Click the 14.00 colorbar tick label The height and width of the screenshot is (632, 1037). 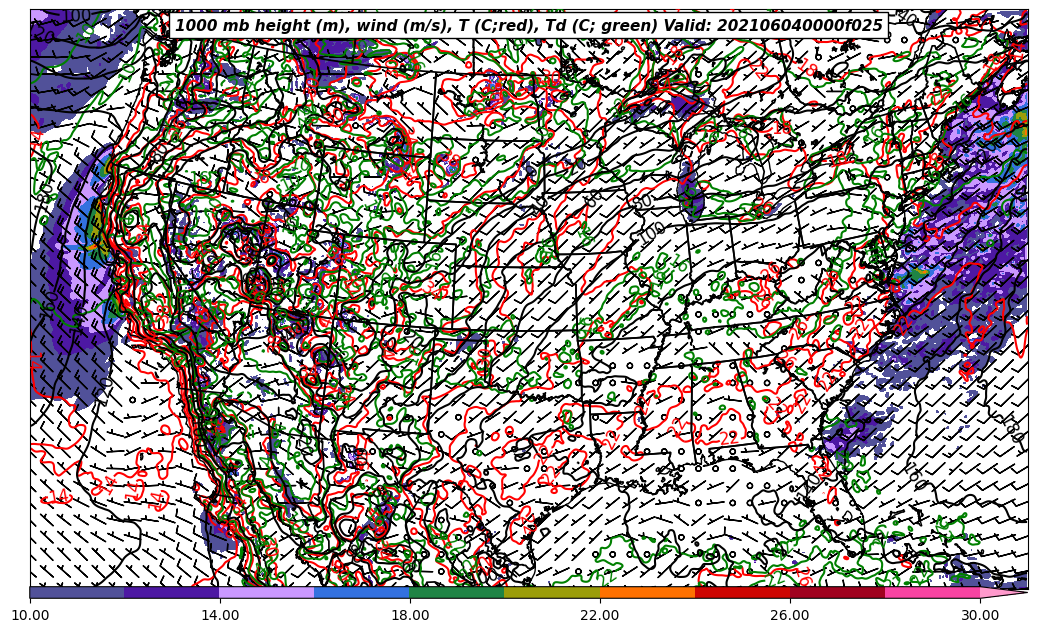pos(220,616)
